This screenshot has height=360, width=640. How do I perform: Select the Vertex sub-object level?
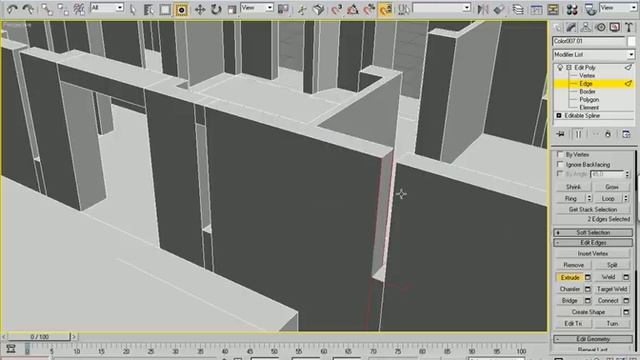587,76
